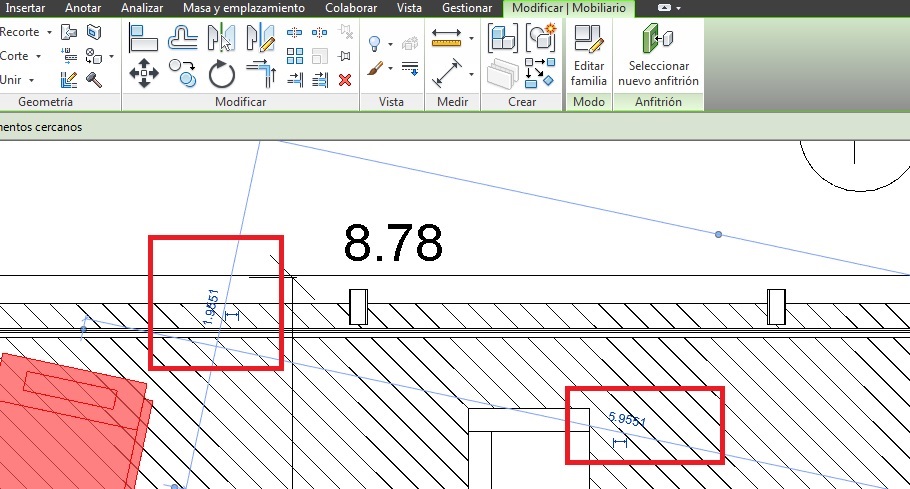Image resolution: width=910 pixels, height=489 pixels.
Task: Open the Anotar ribbon tab
Action: pos(83,8)
